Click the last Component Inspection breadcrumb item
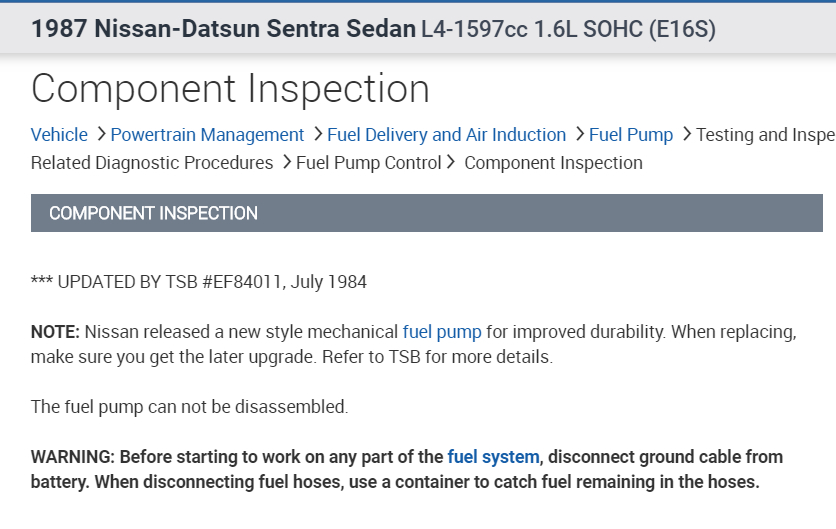 [553, 163]
